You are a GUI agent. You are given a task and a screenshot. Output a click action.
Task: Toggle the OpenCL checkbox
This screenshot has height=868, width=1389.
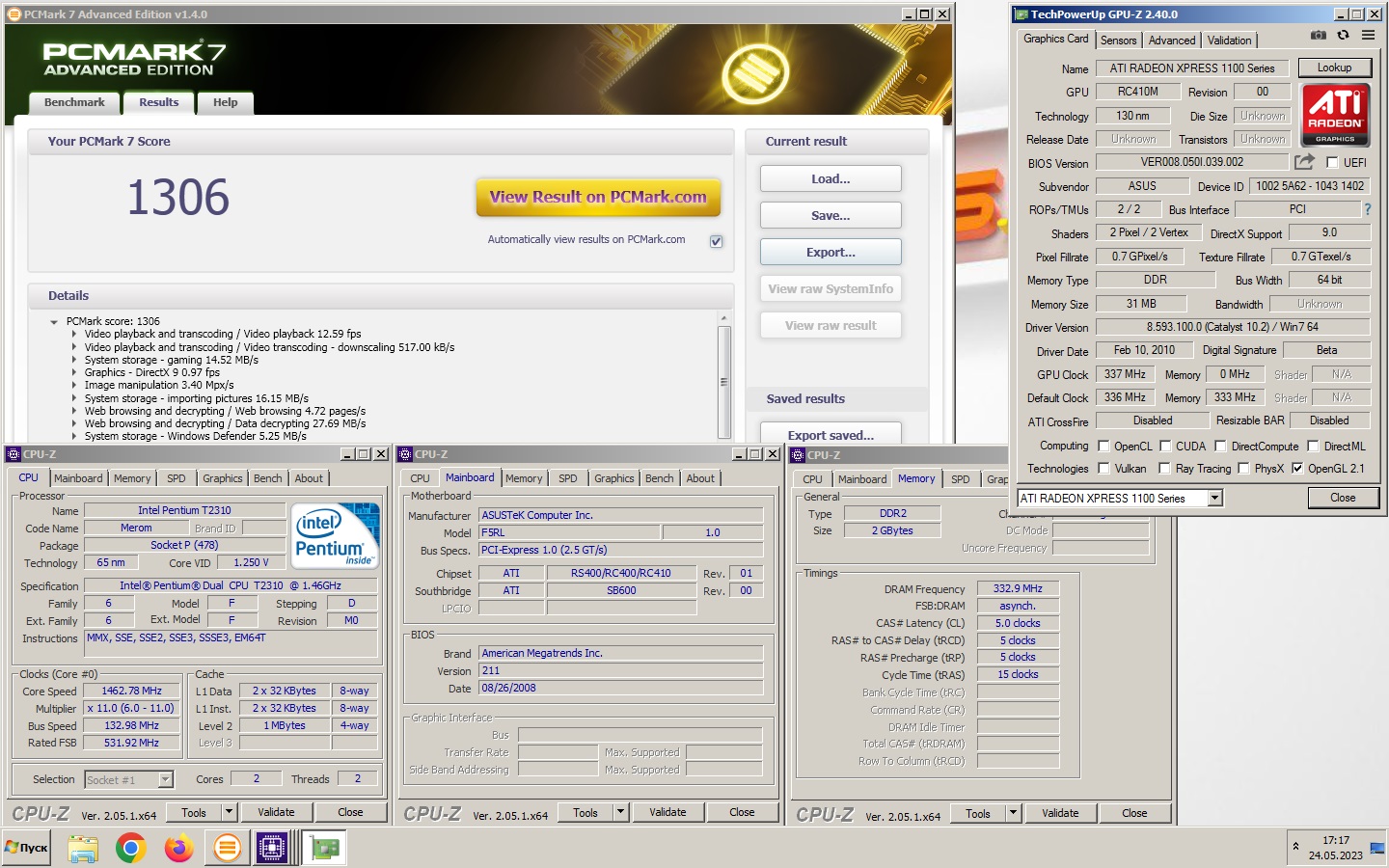[1103, 446]
